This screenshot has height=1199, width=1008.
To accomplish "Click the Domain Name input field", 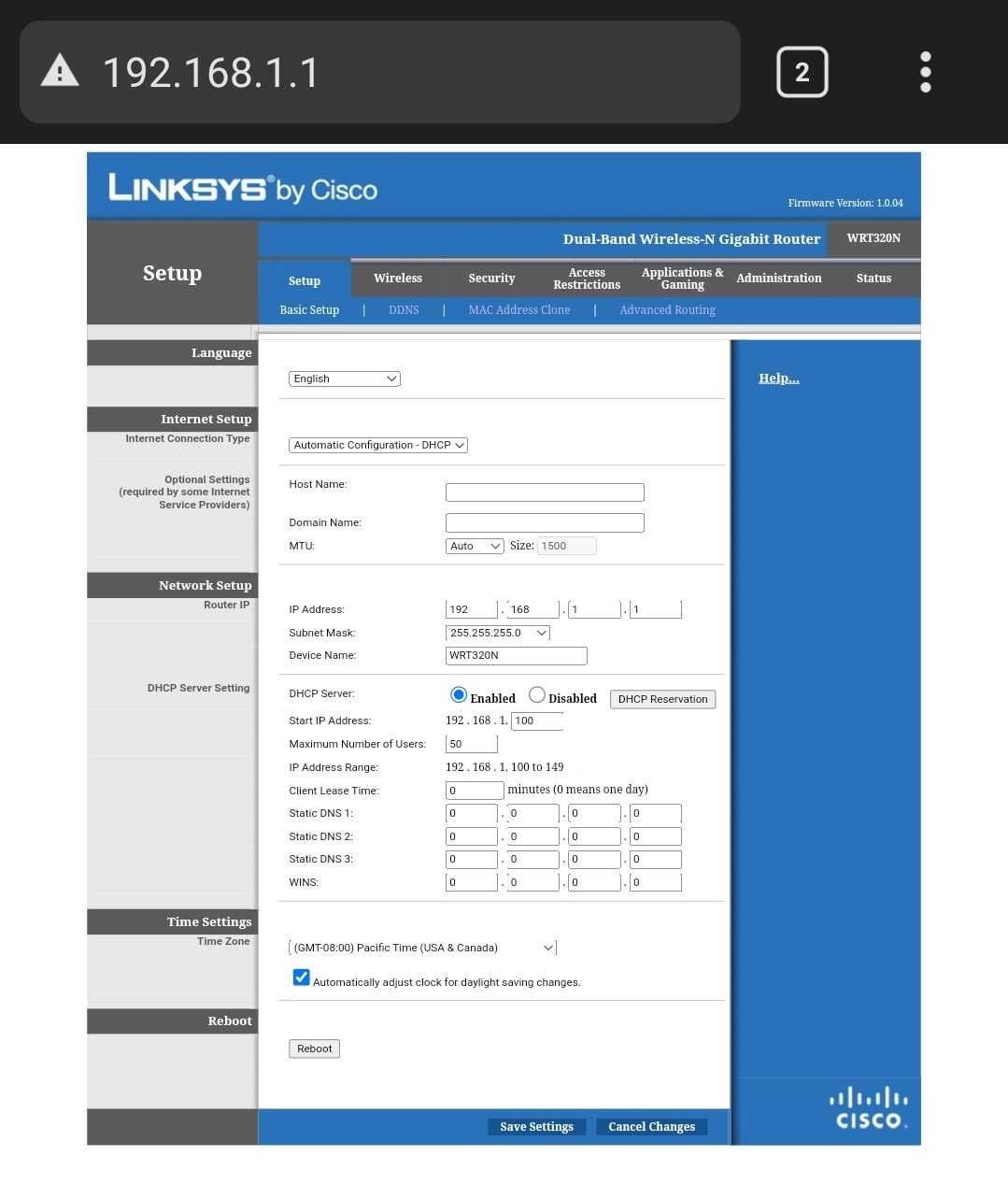I will (545, 522).
